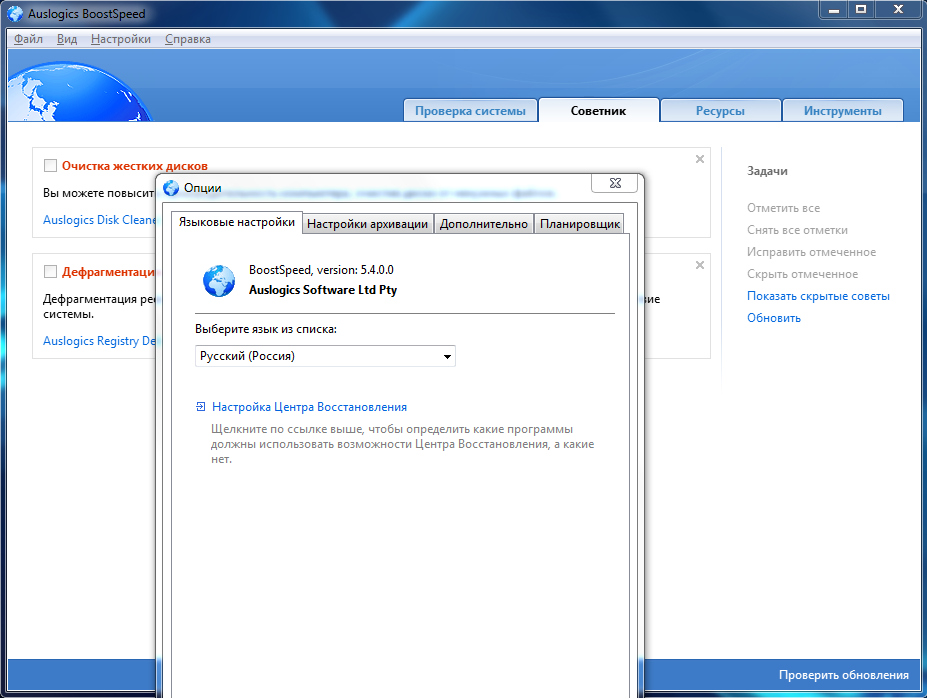The image size is (927, 698).
Task: Open the Auslogics Disk Cleaner link
Action: point(99,220)
